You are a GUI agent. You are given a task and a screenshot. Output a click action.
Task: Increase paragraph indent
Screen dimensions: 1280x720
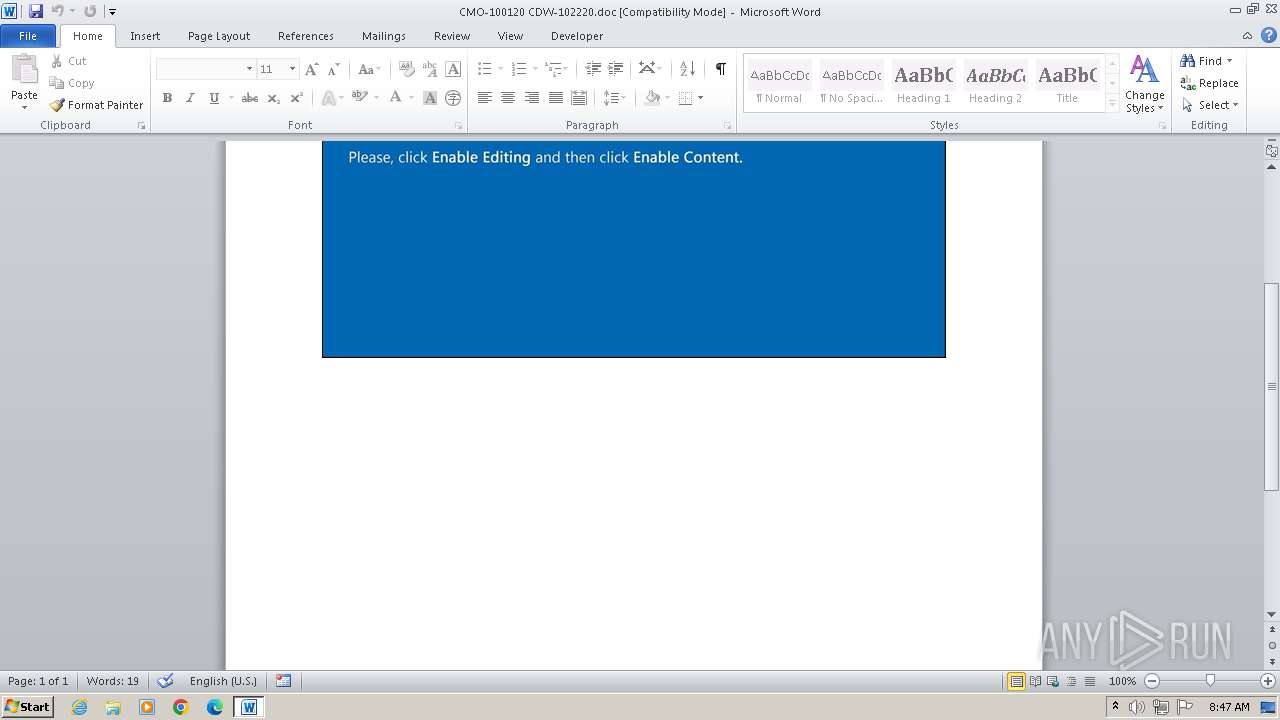click(616, 69)
